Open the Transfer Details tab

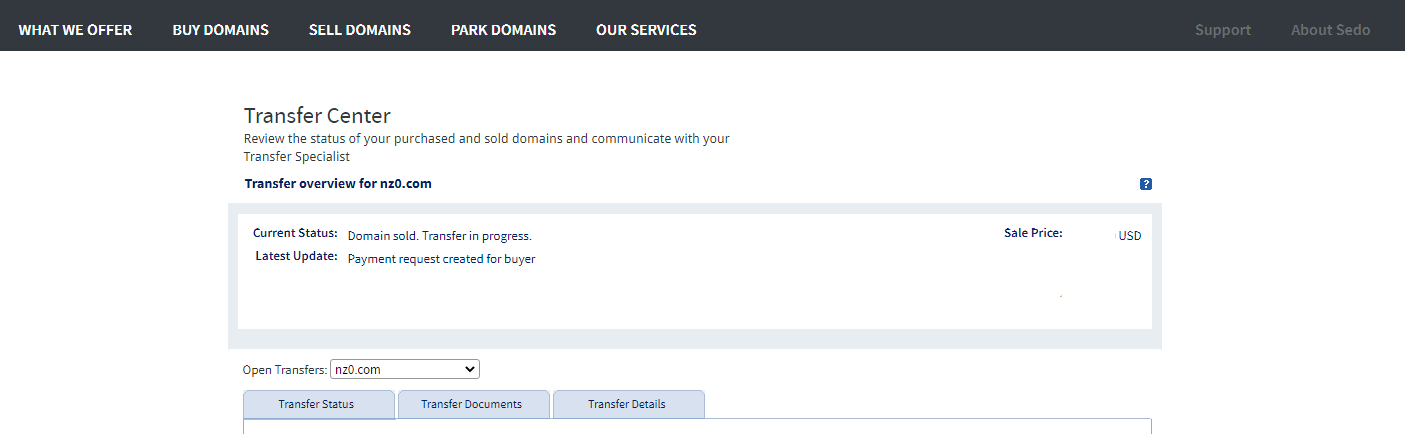[627, 404]
